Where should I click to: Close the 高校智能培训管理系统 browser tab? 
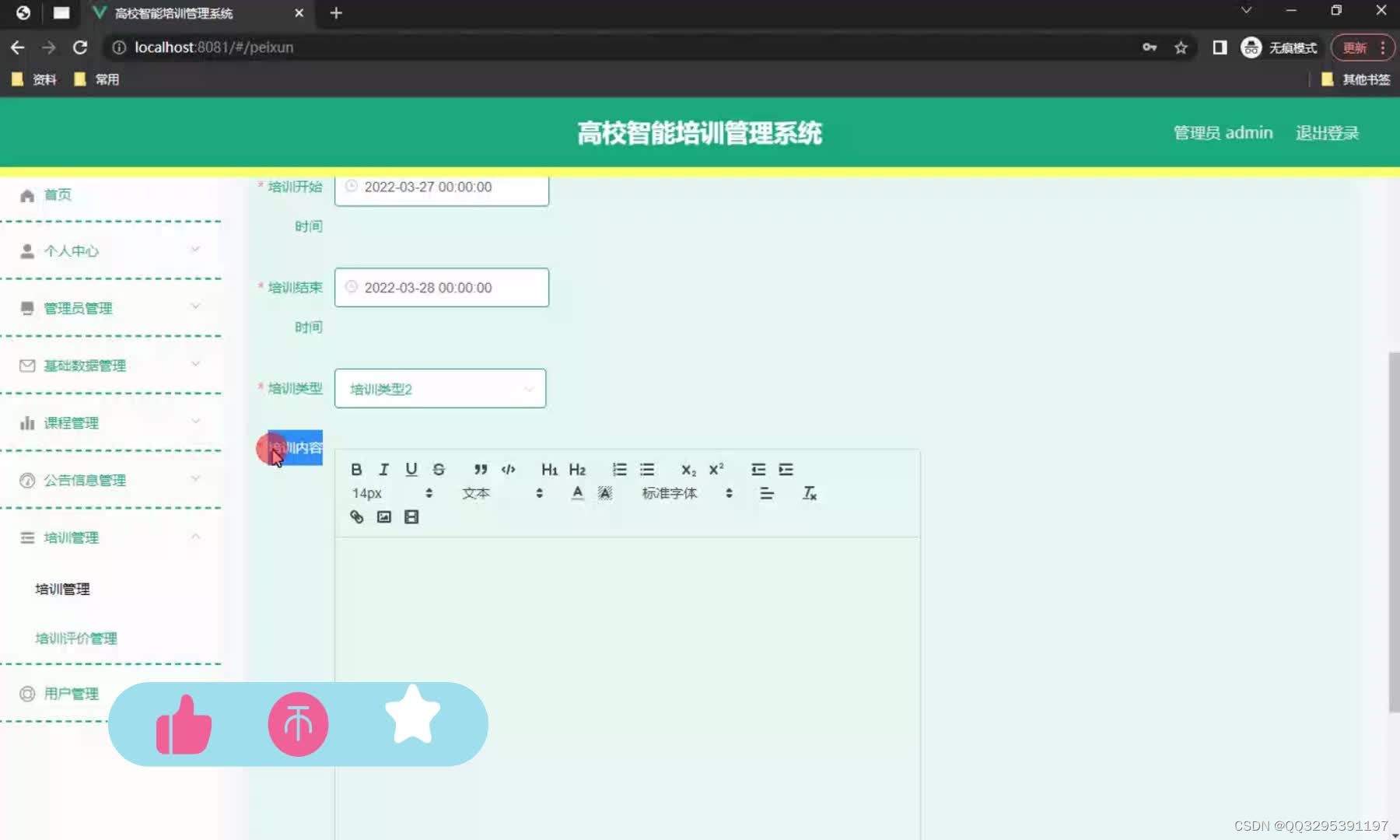(299, 13)
